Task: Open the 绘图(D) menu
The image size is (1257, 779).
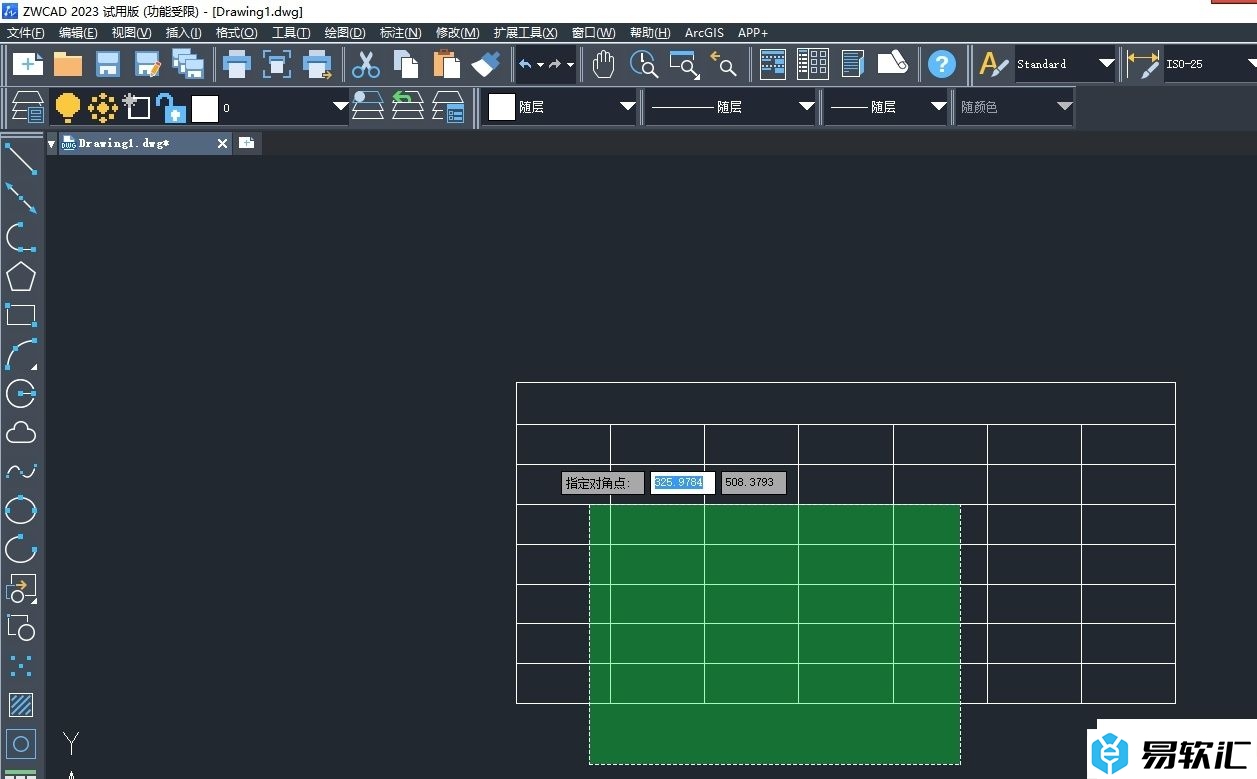Action: [x=345, y=33]
